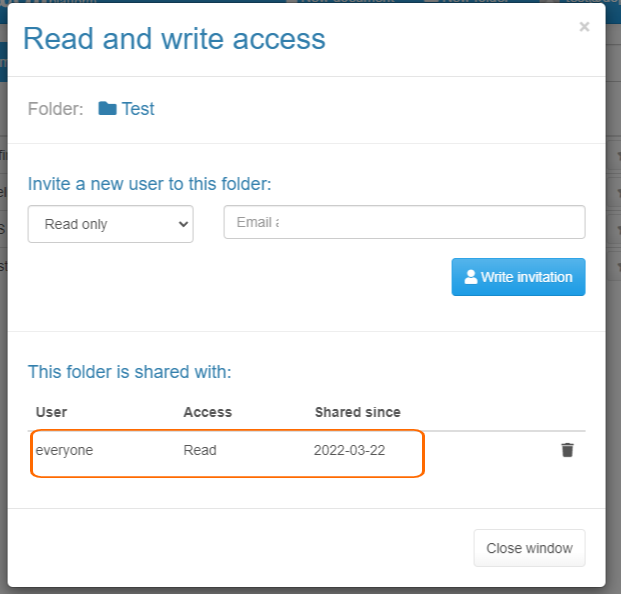
Task: Close dialog with the top-right X icon
Action: 584,27
